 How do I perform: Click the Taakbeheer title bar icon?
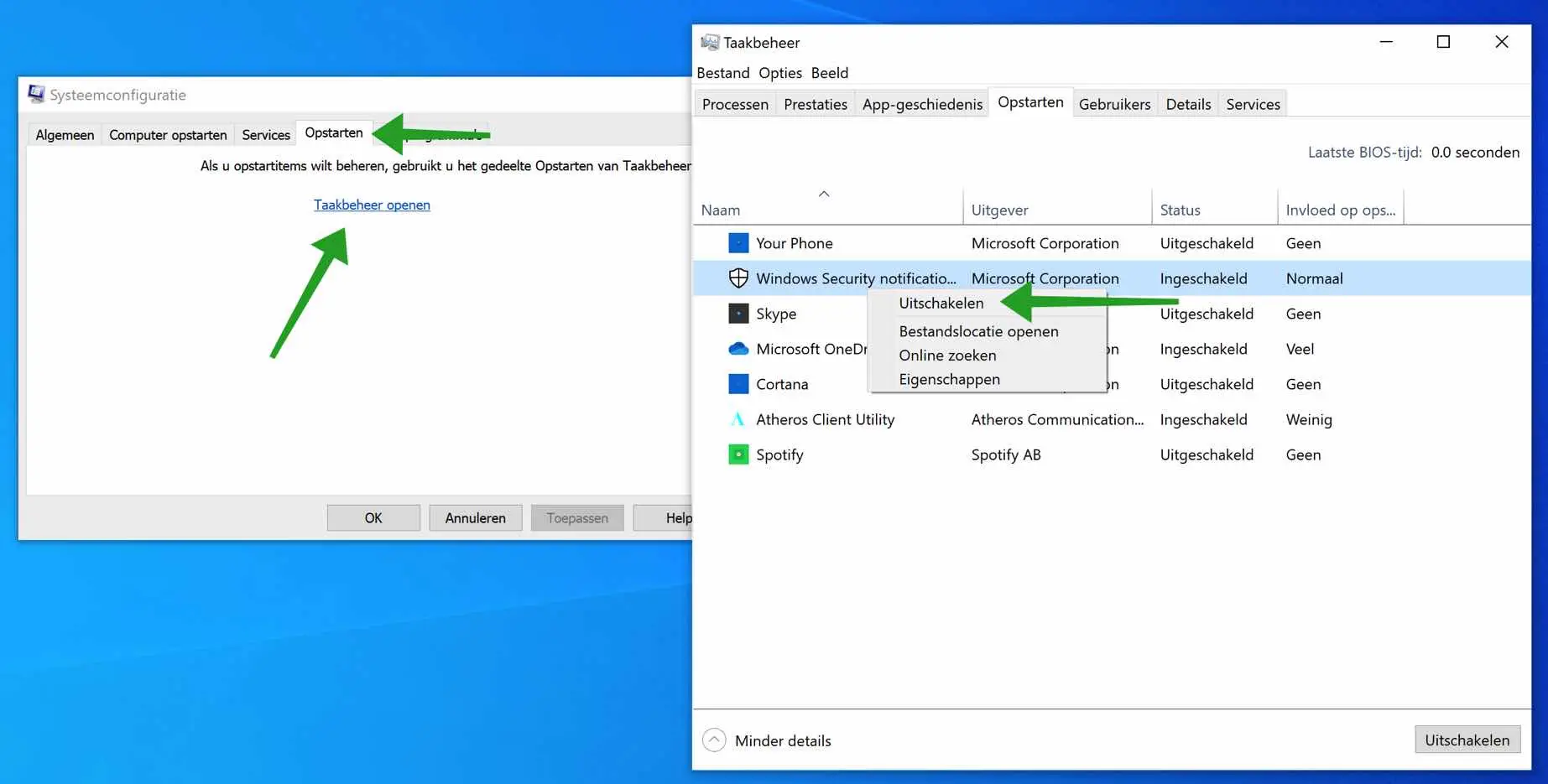tap(710, 42)
